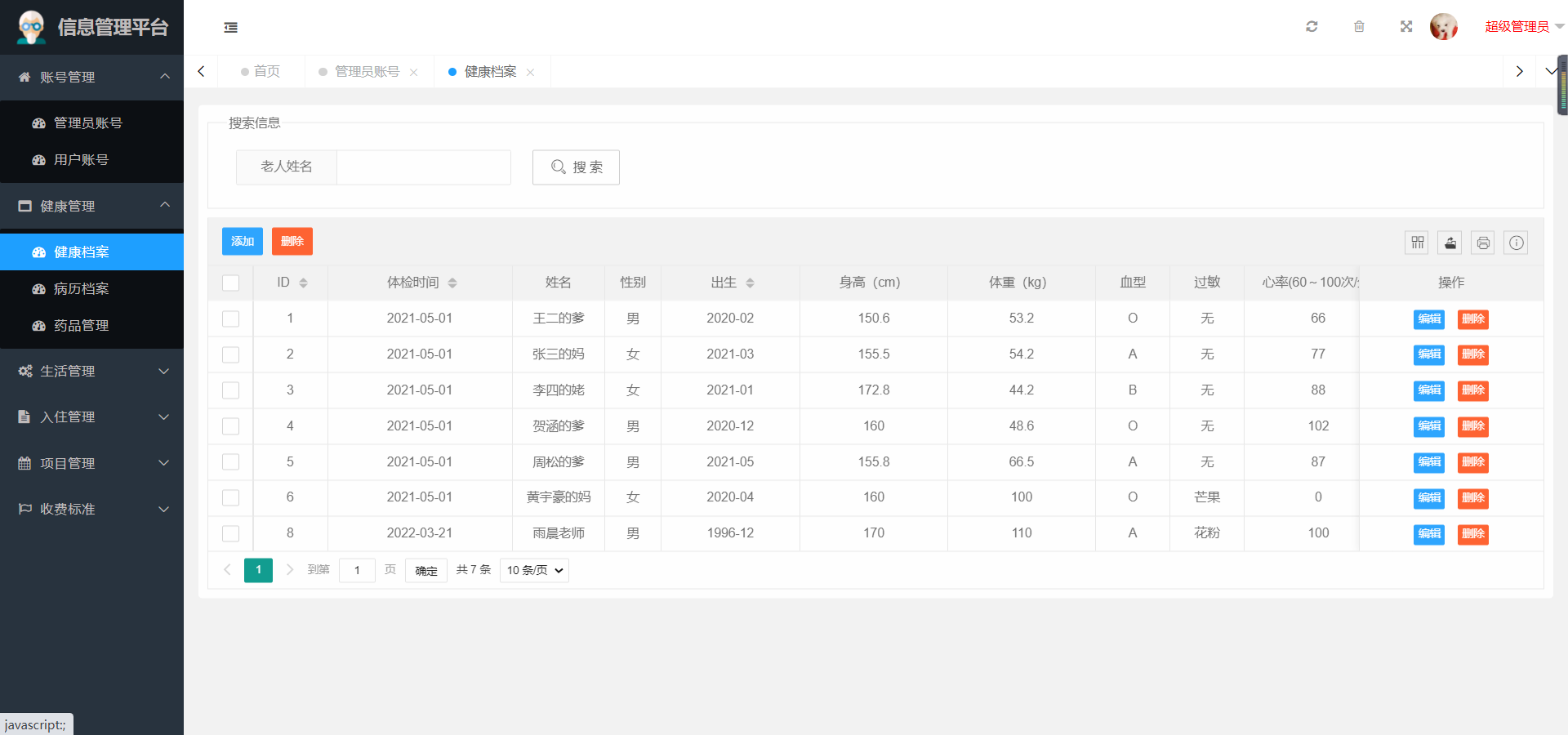Click the 添加 button to add a record

click(242, 241)
